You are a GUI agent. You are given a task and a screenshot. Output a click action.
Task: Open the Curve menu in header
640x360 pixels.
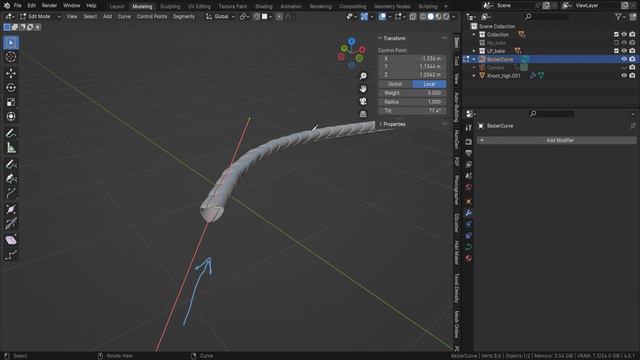pyautogui.click(x=124, y=17)
